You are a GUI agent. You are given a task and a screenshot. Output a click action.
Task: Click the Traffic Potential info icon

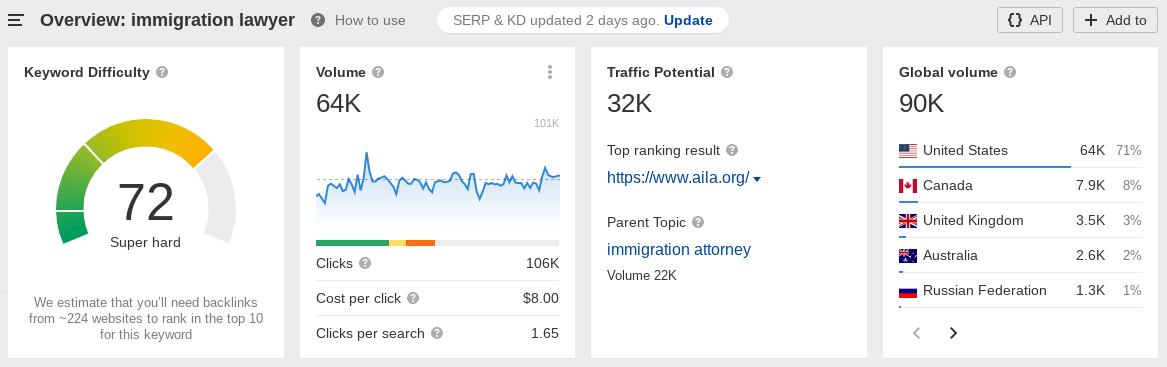tap(727, 72)
